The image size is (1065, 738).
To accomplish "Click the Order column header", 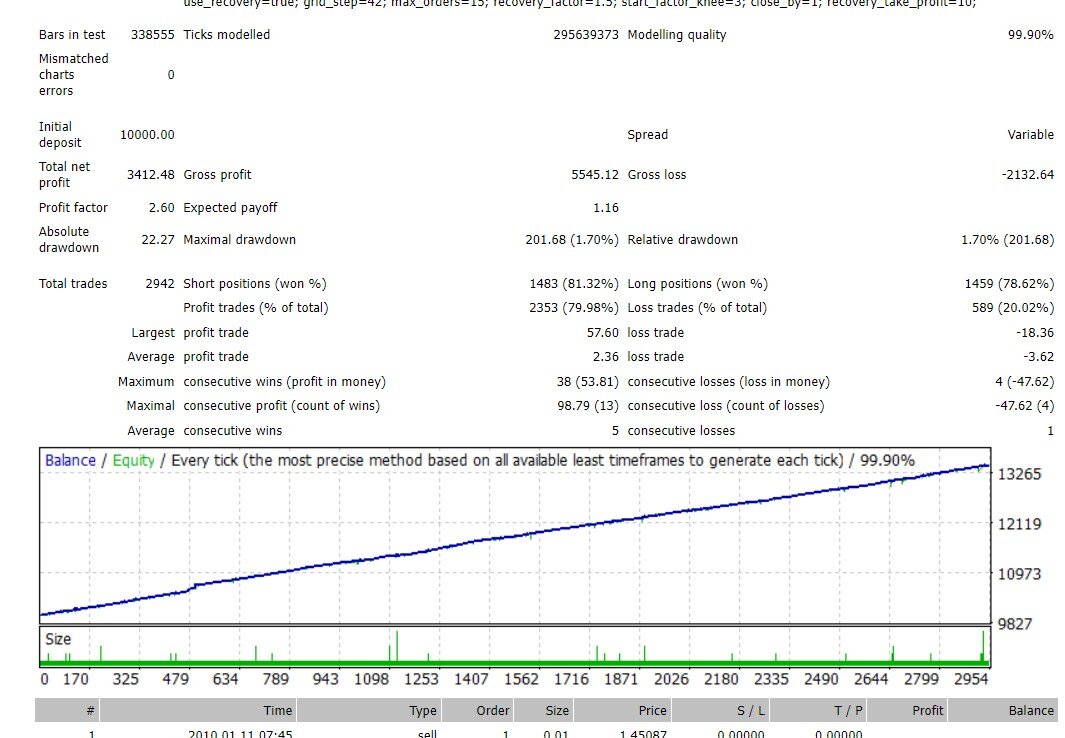I will tap(477, 710).
